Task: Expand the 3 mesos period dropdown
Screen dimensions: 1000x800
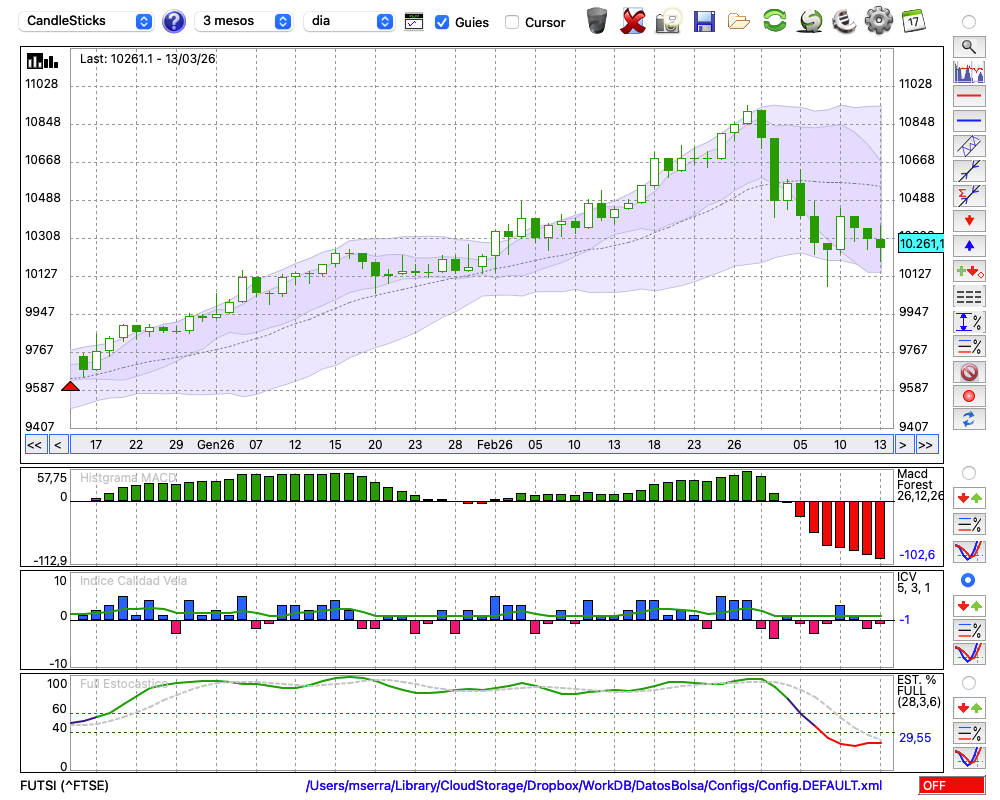Action: click(246, 21)
